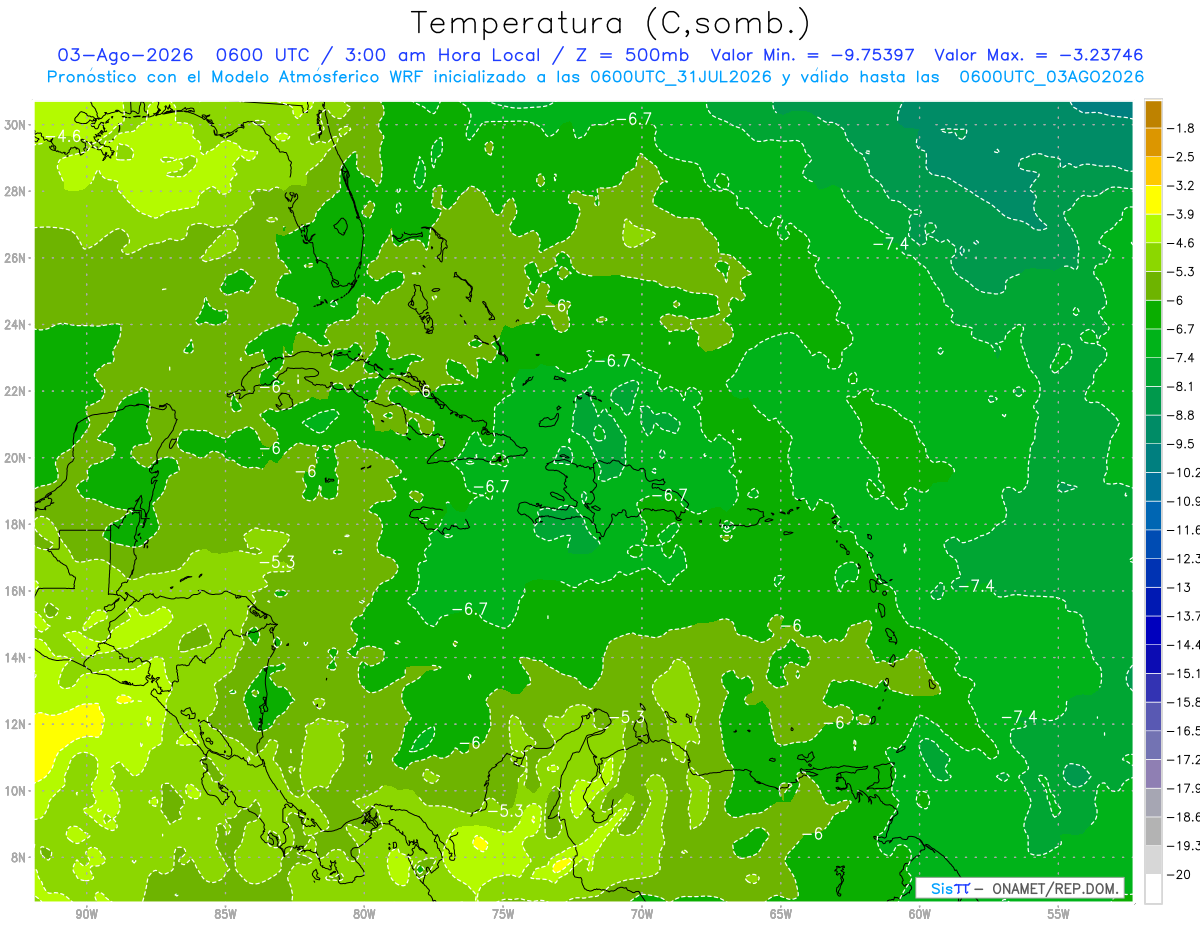Click the green swatch between -6.7 and -7.4
This screenshot has height=927, width=1200.
pyautogui.click(x=1153, y=343)
